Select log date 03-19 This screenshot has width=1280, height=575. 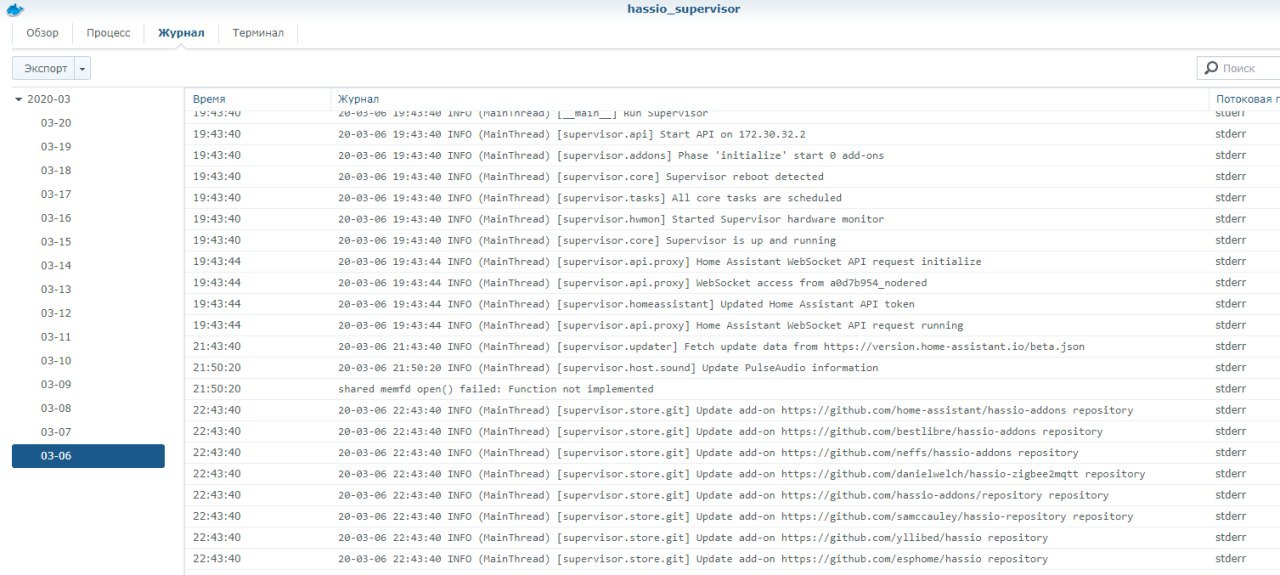coord(56,147)
